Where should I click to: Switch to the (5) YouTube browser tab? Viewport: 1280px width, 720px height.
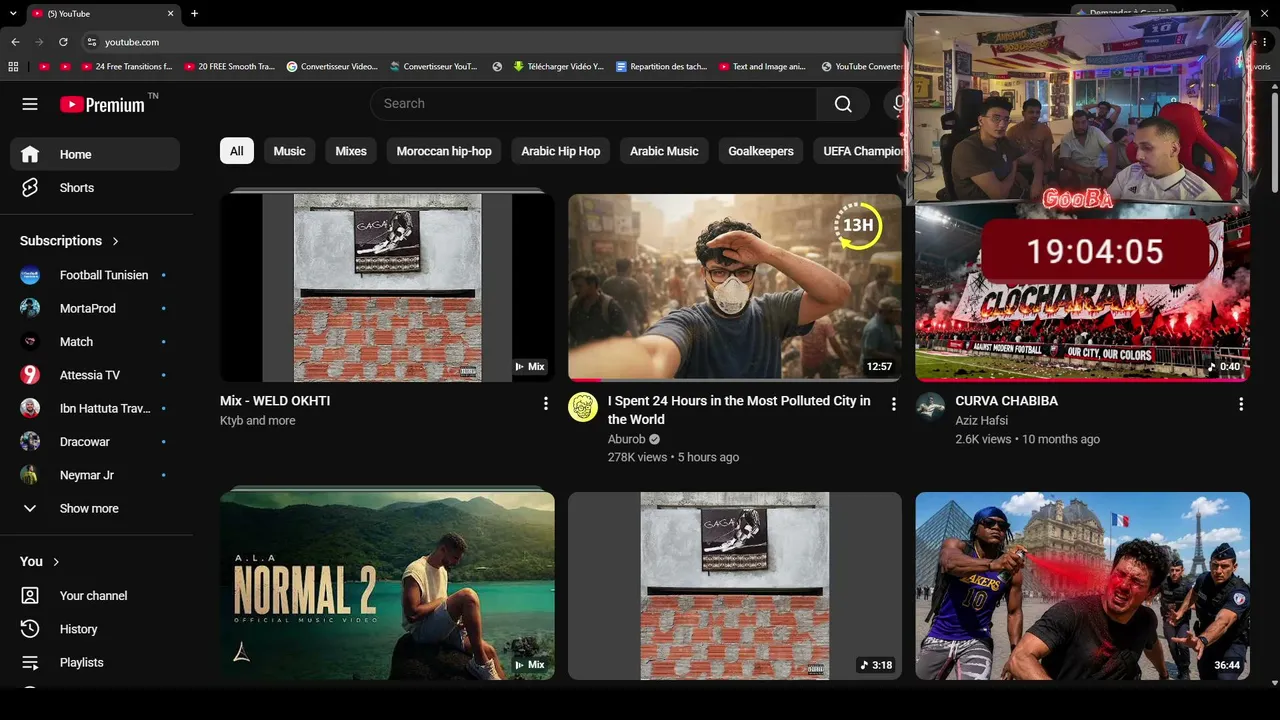[102, 14]
